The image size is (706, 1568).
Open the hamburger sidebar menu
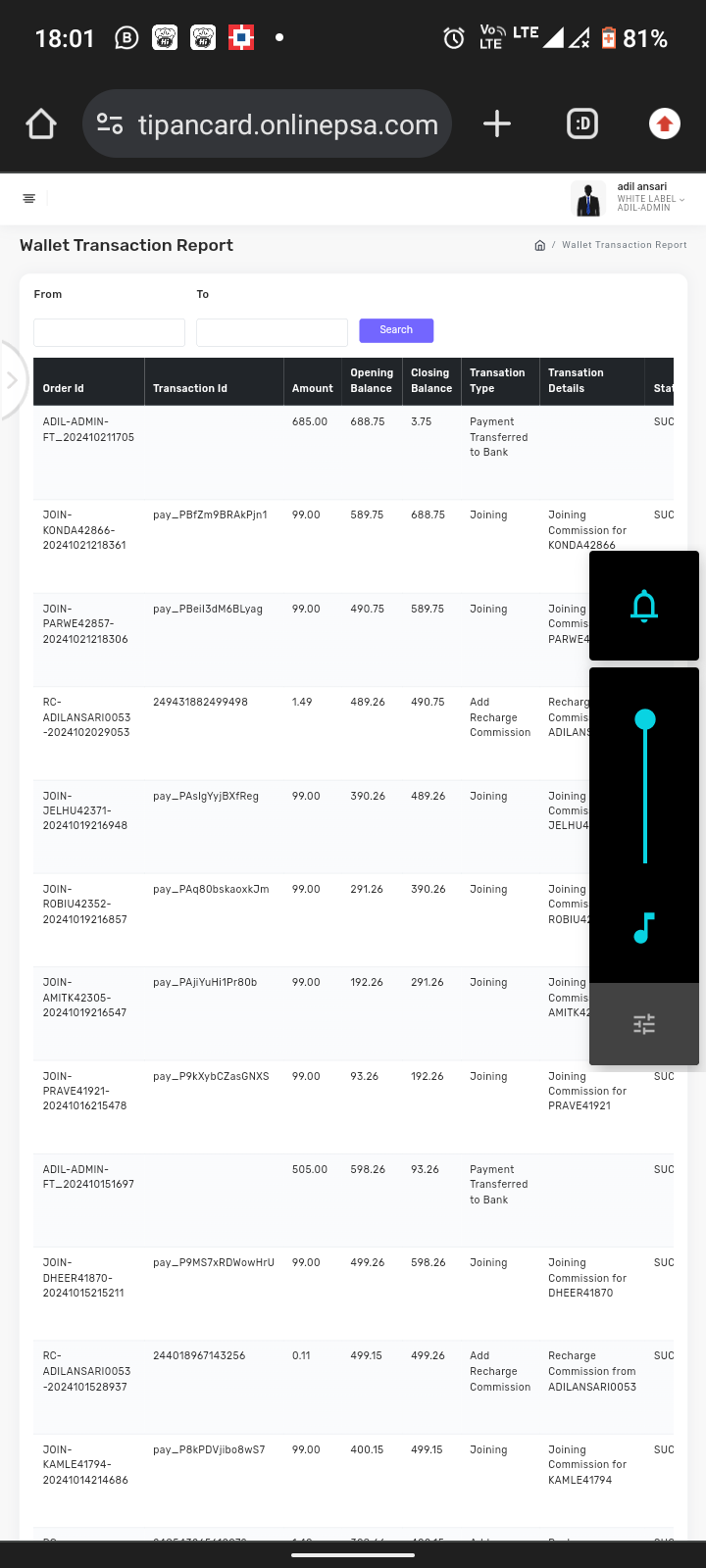(29, 198)
